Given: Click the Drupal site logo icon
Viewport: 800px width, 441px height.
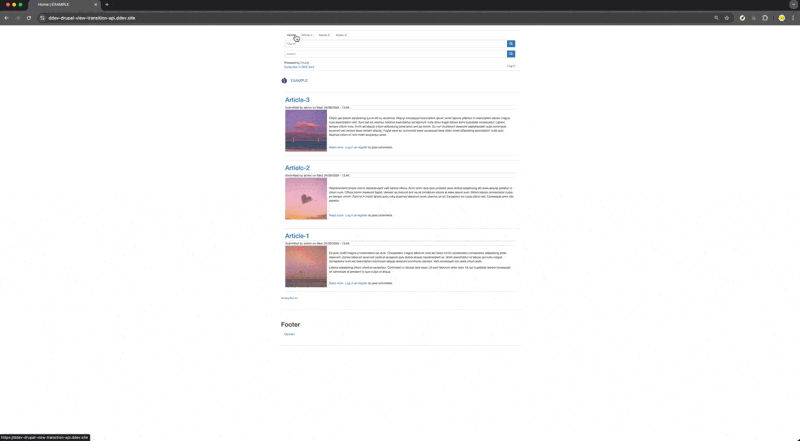Looking at the screenshot, I should click(284, 81).
